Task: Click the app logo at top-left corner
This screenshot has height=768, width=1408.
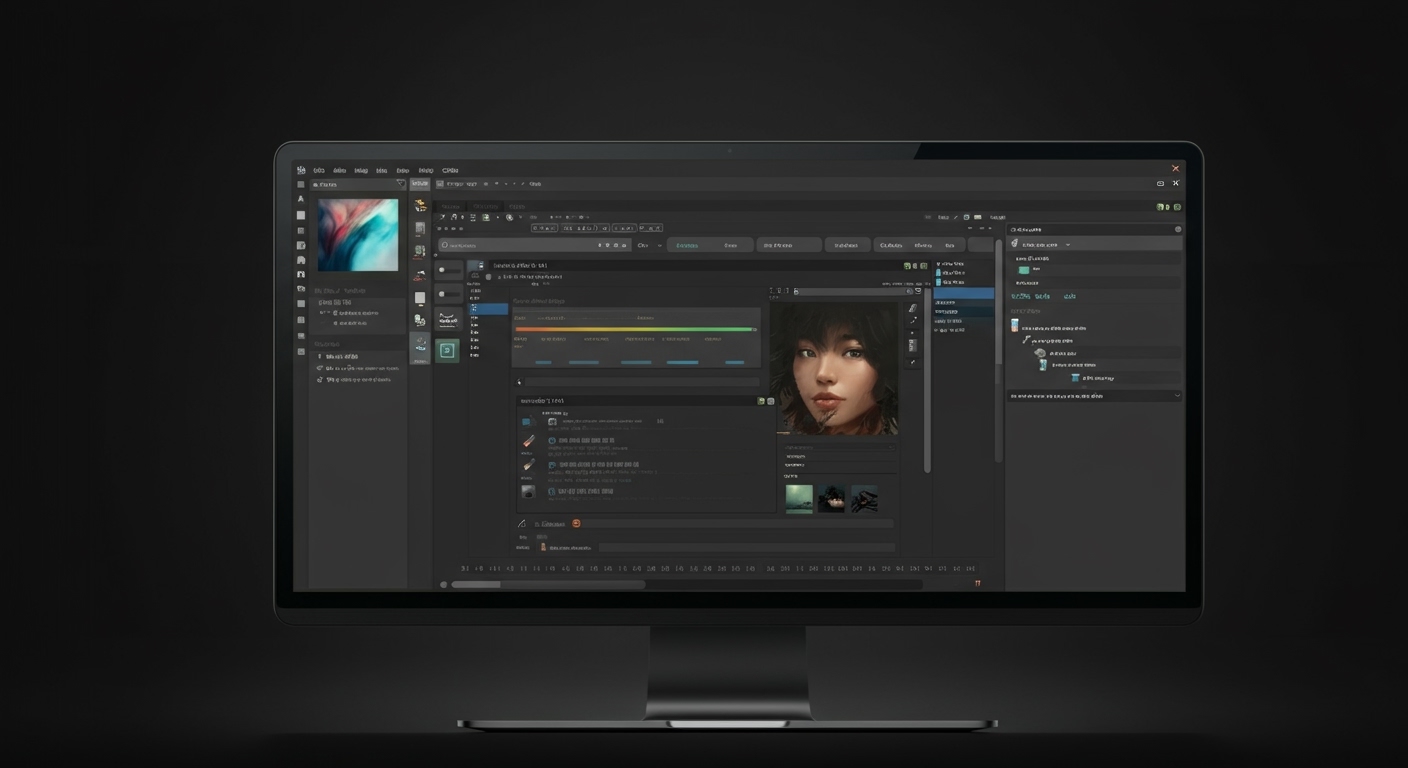Action: pos(300,170)
